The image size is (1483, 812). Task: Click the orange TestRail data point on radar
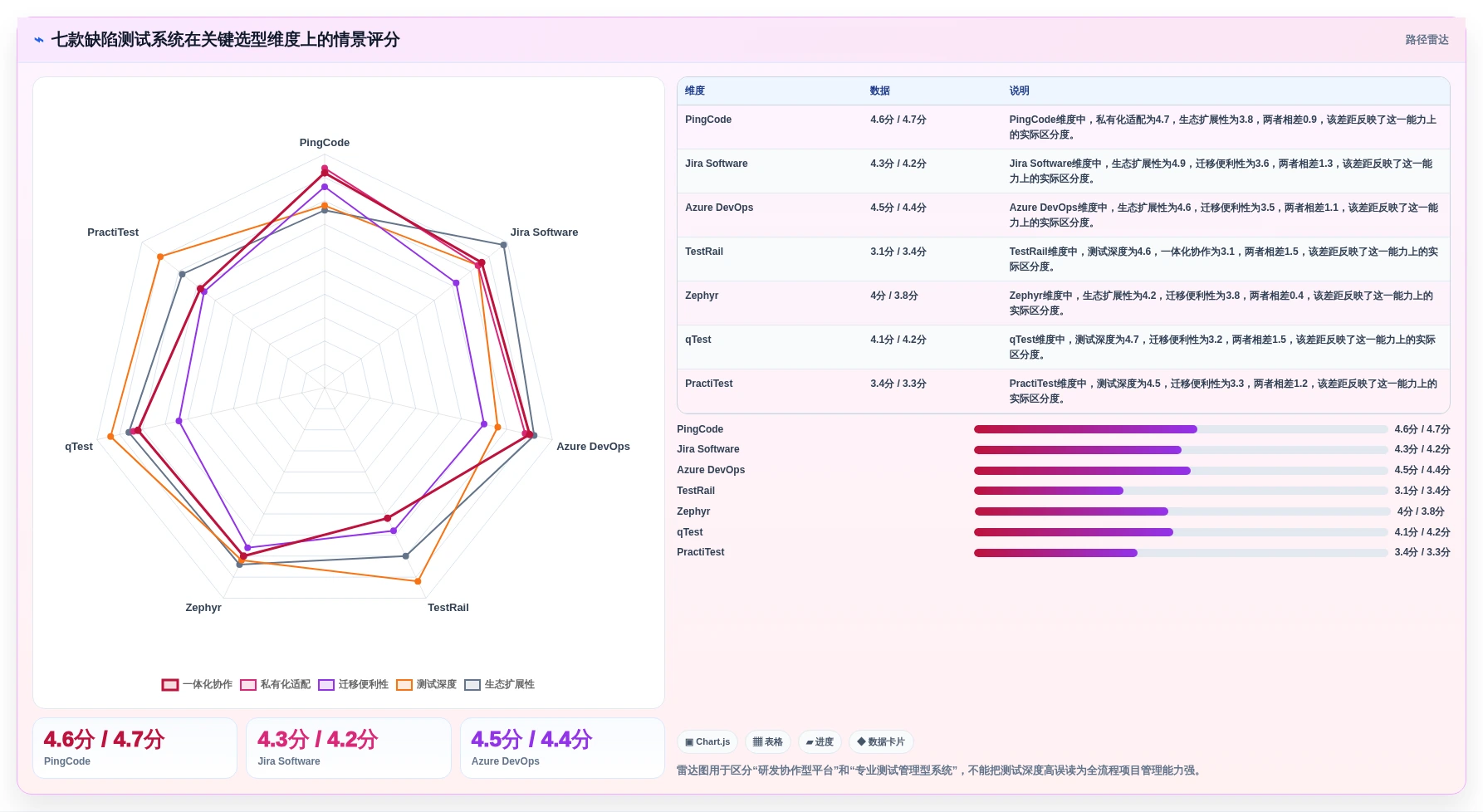coord(418,581)
